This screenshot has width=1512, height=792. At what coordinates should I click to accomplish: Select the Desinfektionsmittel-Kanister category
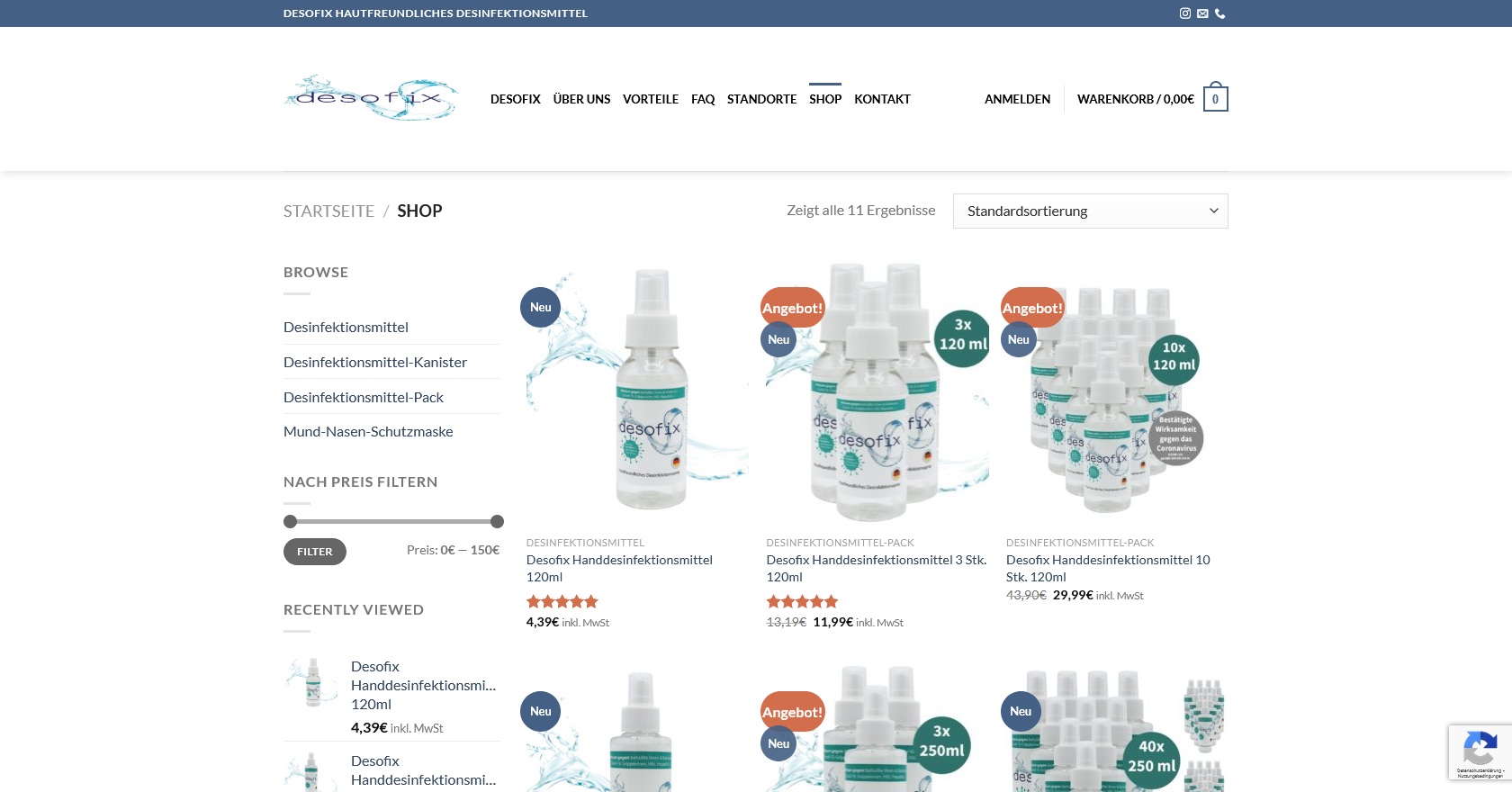tap(375, 362)
